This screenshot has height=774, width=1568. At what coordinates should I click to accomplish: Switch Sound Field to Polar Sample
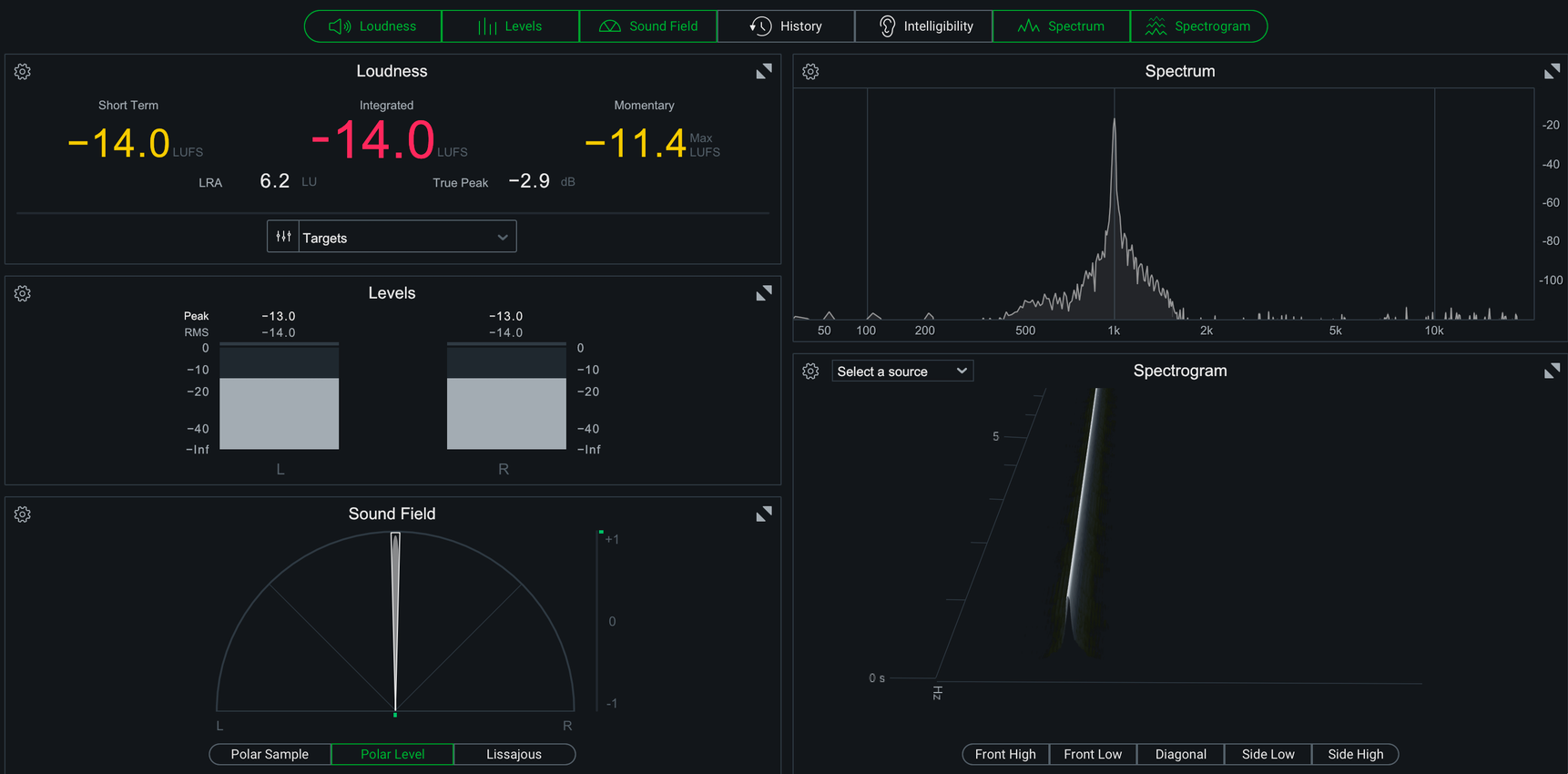click(x=270, y=754)
